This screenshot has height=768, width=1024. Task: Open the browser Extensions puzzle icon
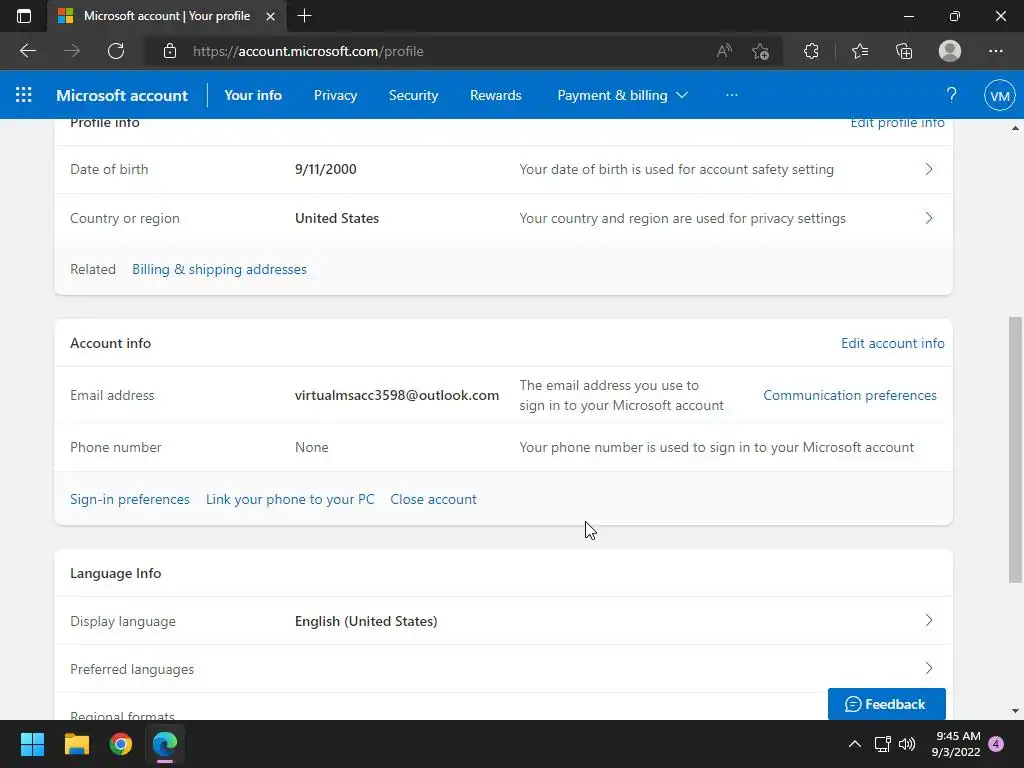tap(811, 51)
